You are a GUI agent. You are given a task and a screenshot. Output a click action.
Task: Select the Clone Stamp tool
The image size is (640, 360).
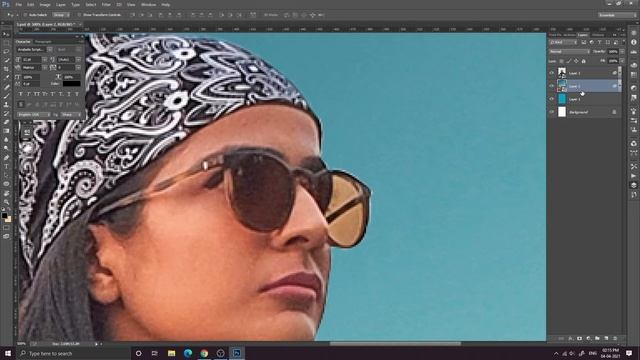(x=6, y=104)
